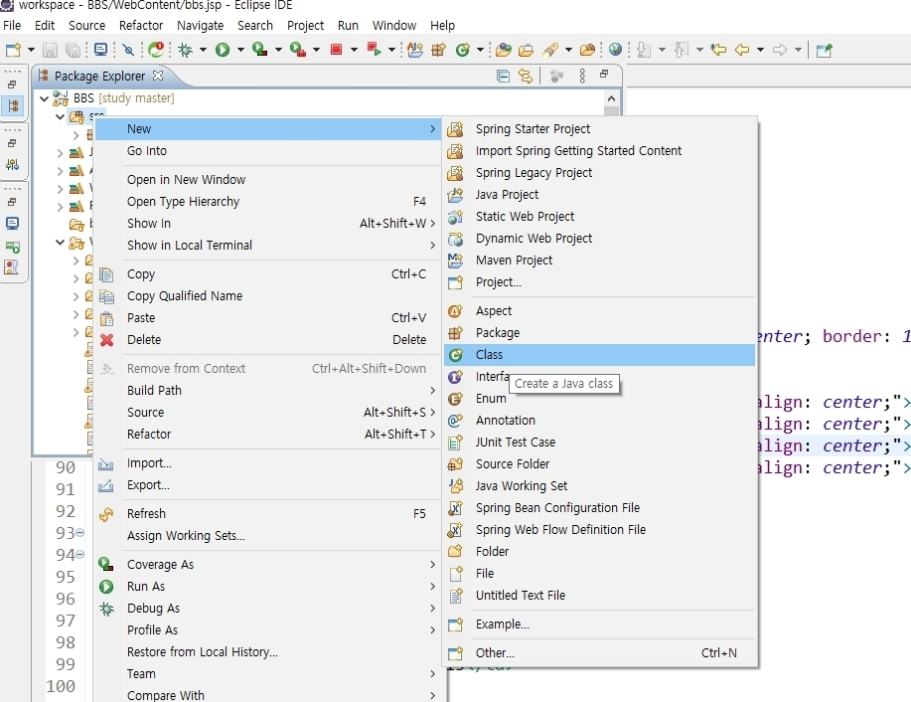This screenshot has width=911, height=702.
Task: Click the Skip All Breakpoints toolbar icon
Action: (x=128, y=50)
